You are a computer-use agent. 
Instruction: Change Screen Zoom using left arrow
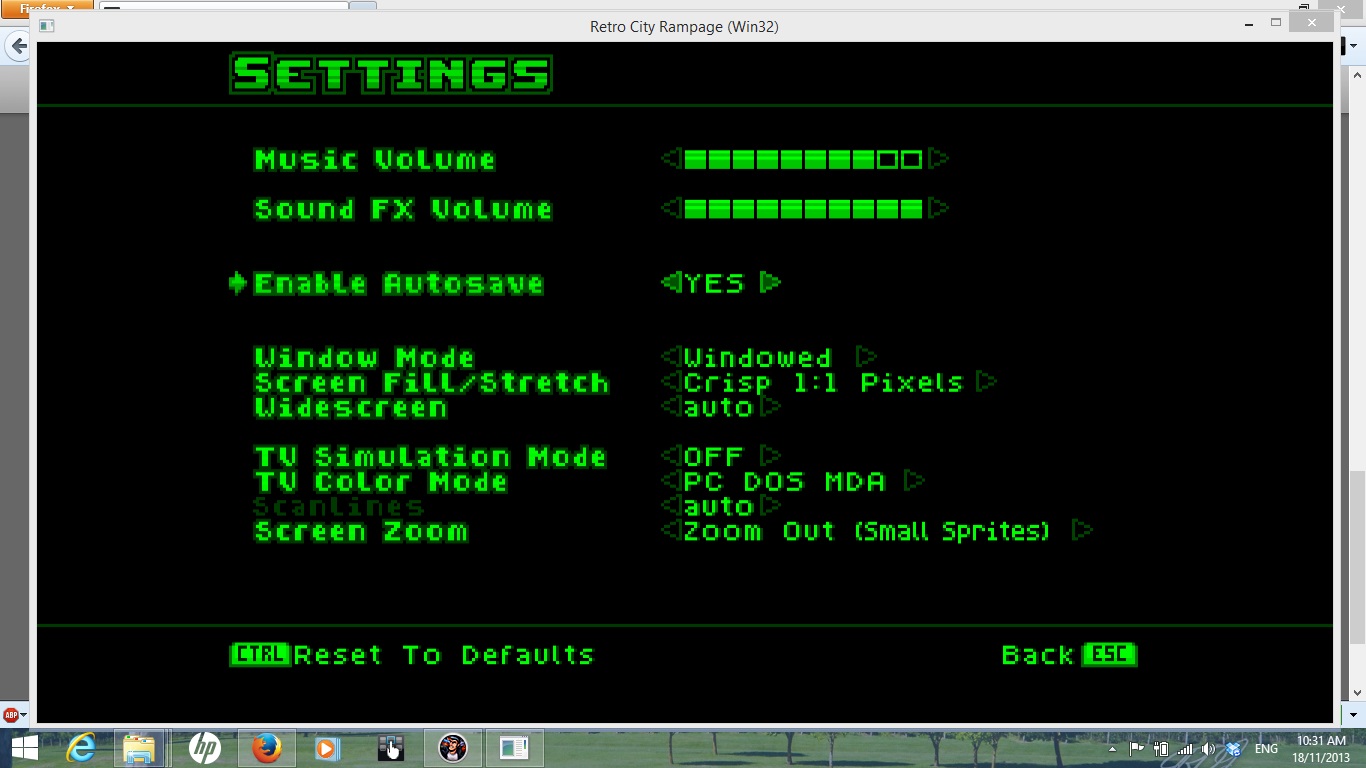(671, 531)
